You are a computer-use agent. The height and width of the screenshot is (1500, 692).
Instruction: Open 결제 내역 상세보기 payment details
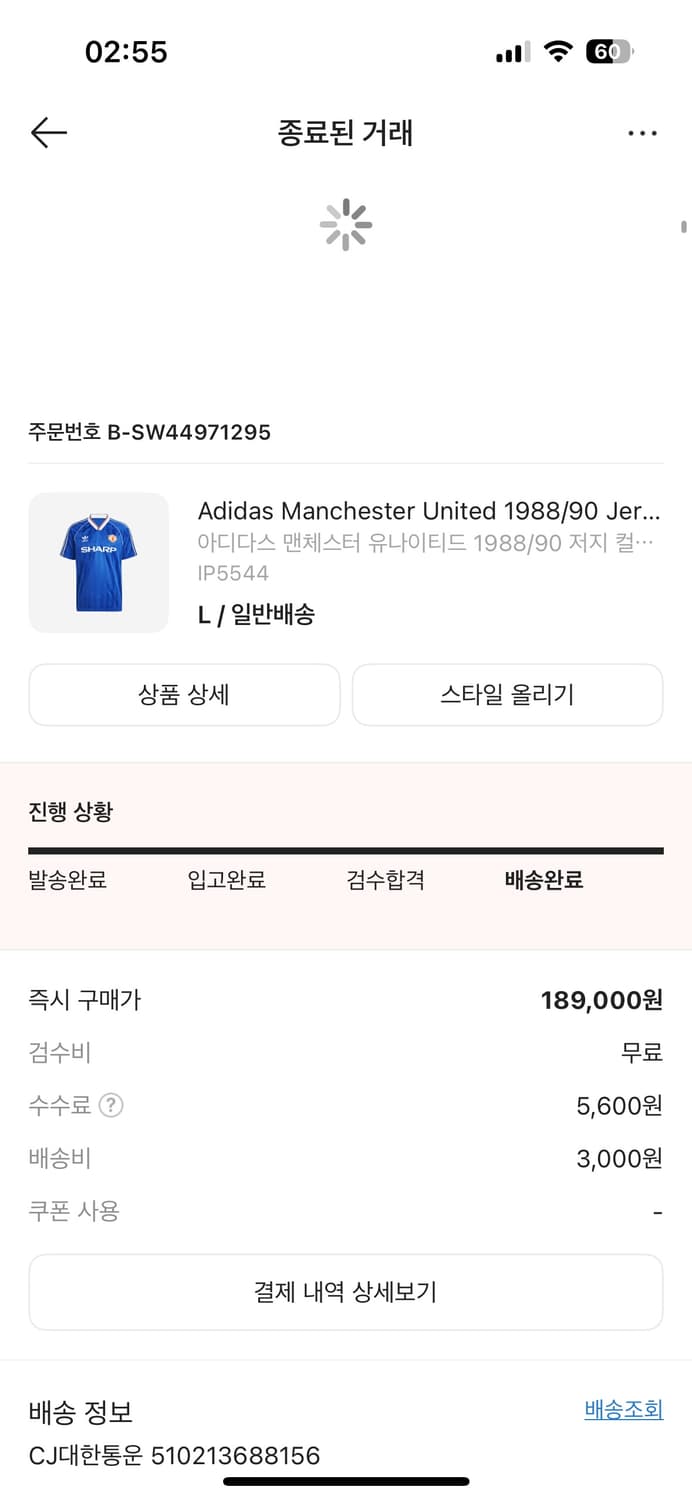point(346,1292)
